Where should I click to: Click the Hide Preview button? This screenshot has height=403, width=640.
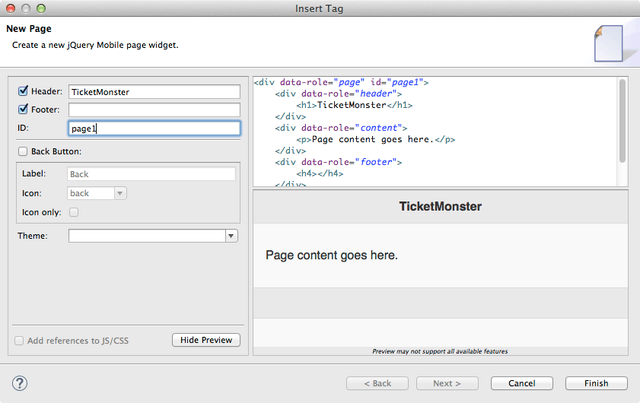[x=206, y=340]
